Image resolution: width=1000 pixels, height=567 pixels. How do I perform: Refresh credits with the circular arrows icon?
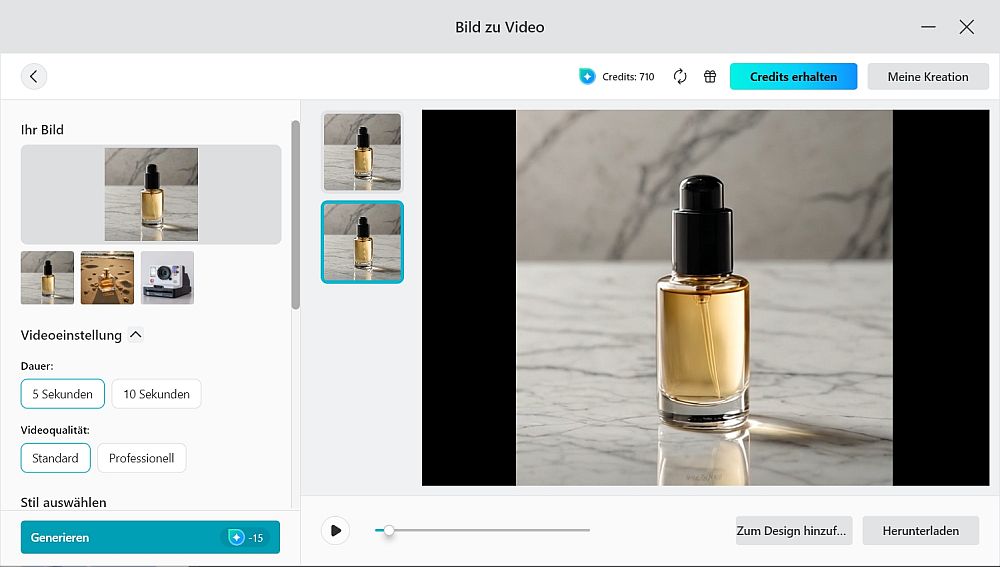pyautogui.click(x=680, y=77)
